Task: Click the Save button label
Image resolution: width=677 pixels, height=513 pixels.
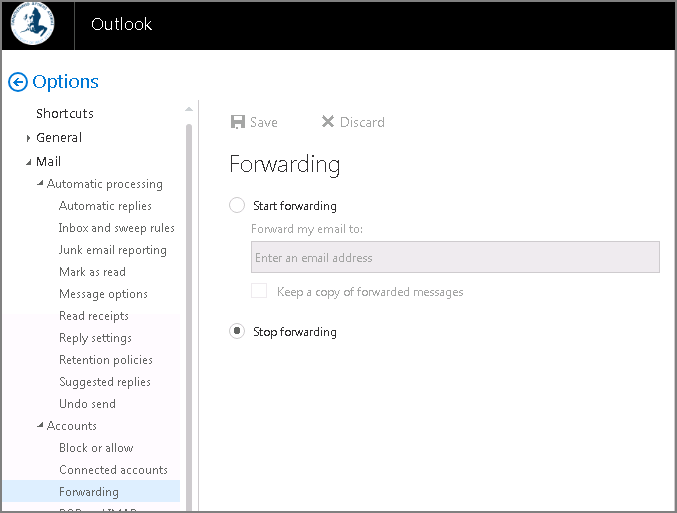Action: (x=264, y=122)
